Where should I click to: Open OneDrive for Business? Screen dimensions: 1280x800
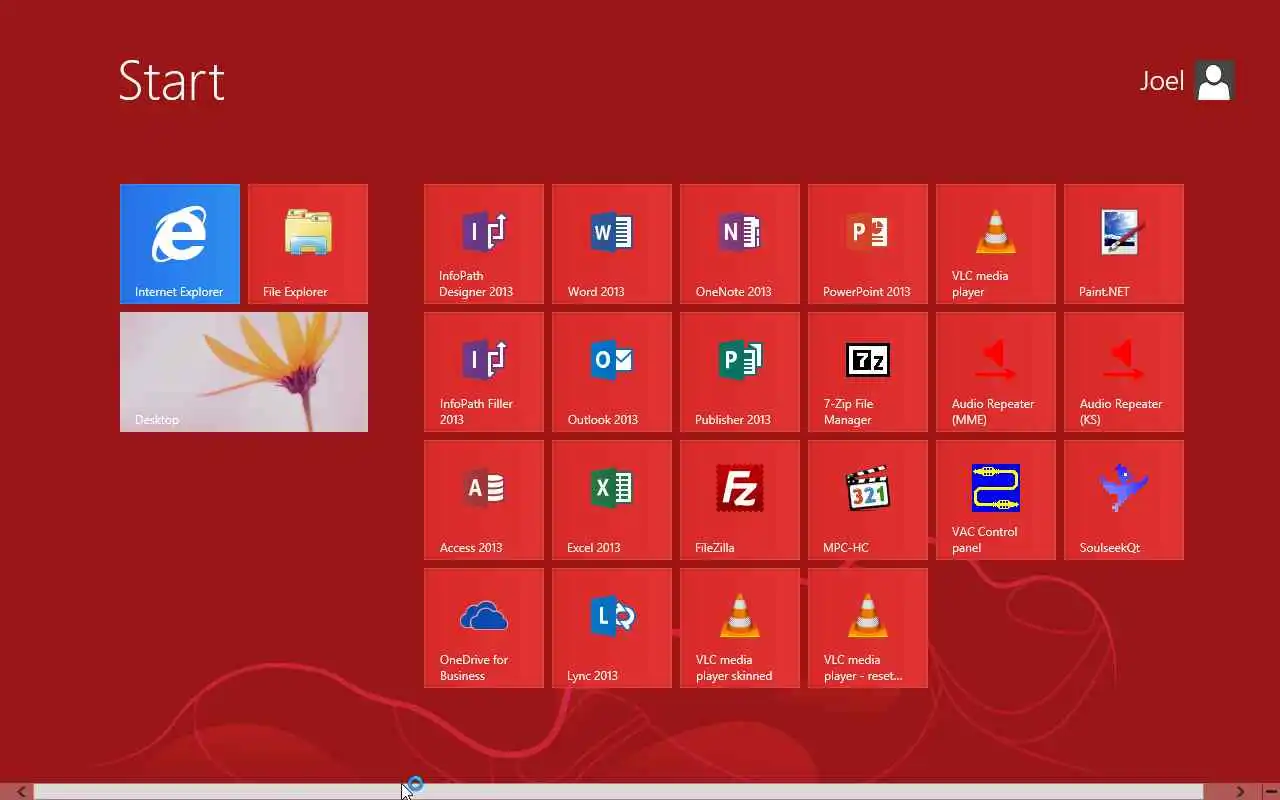pyautogui.click(x=484, y=628)
